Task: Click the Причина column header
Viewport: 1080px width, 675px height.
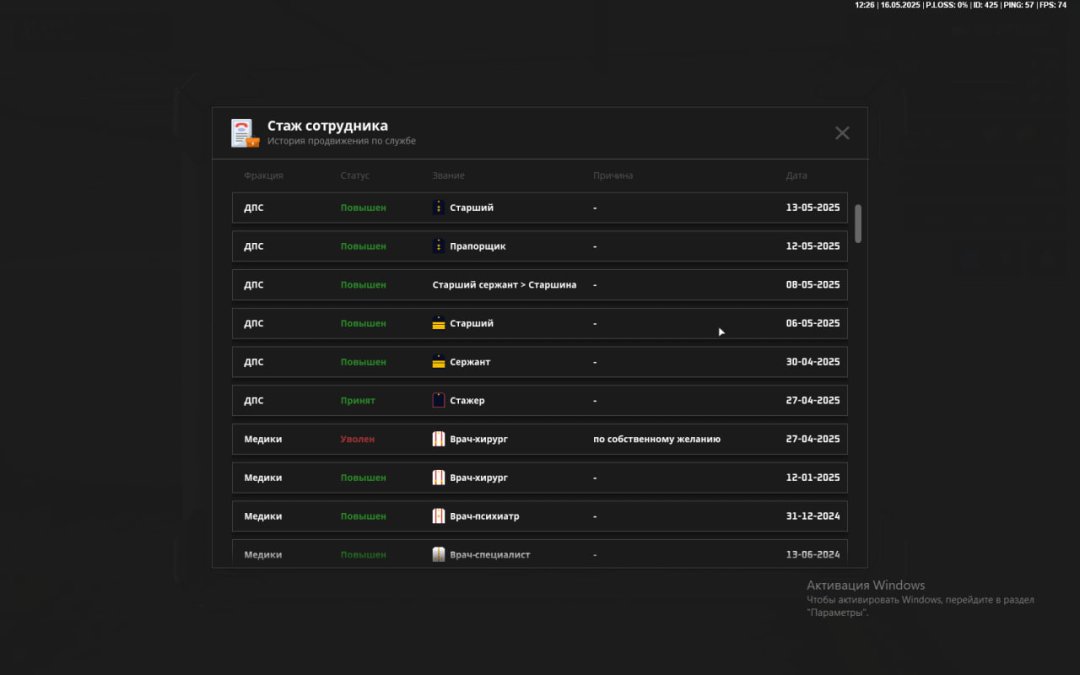Action: coord(612,176)
